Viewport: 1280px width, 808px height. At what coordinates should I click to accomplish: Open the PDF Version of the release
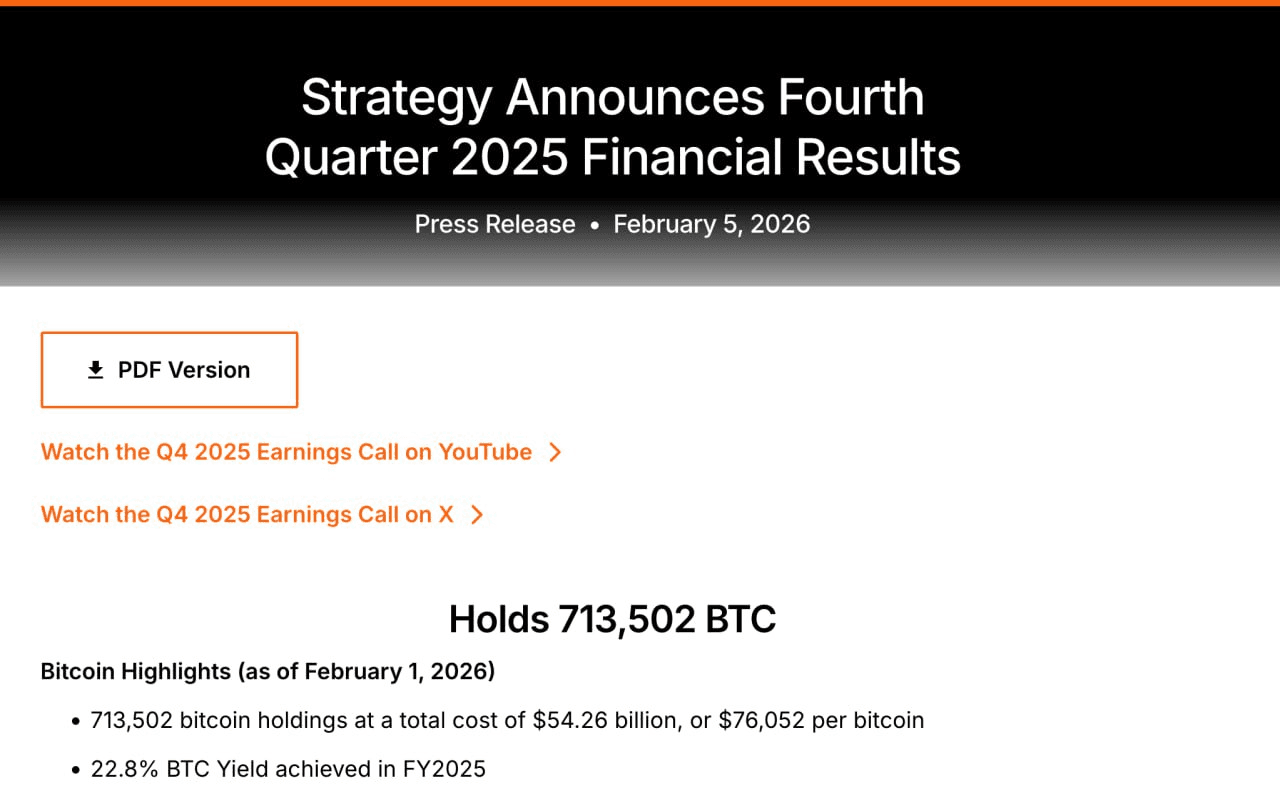(x=169, y=370)
